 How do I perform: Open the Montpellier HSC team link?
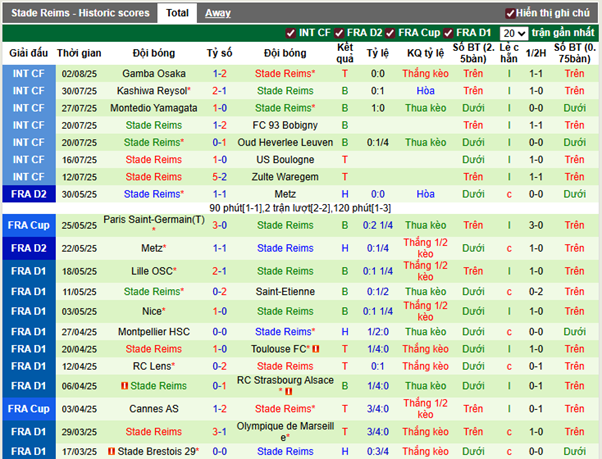[x=154, y=332]
